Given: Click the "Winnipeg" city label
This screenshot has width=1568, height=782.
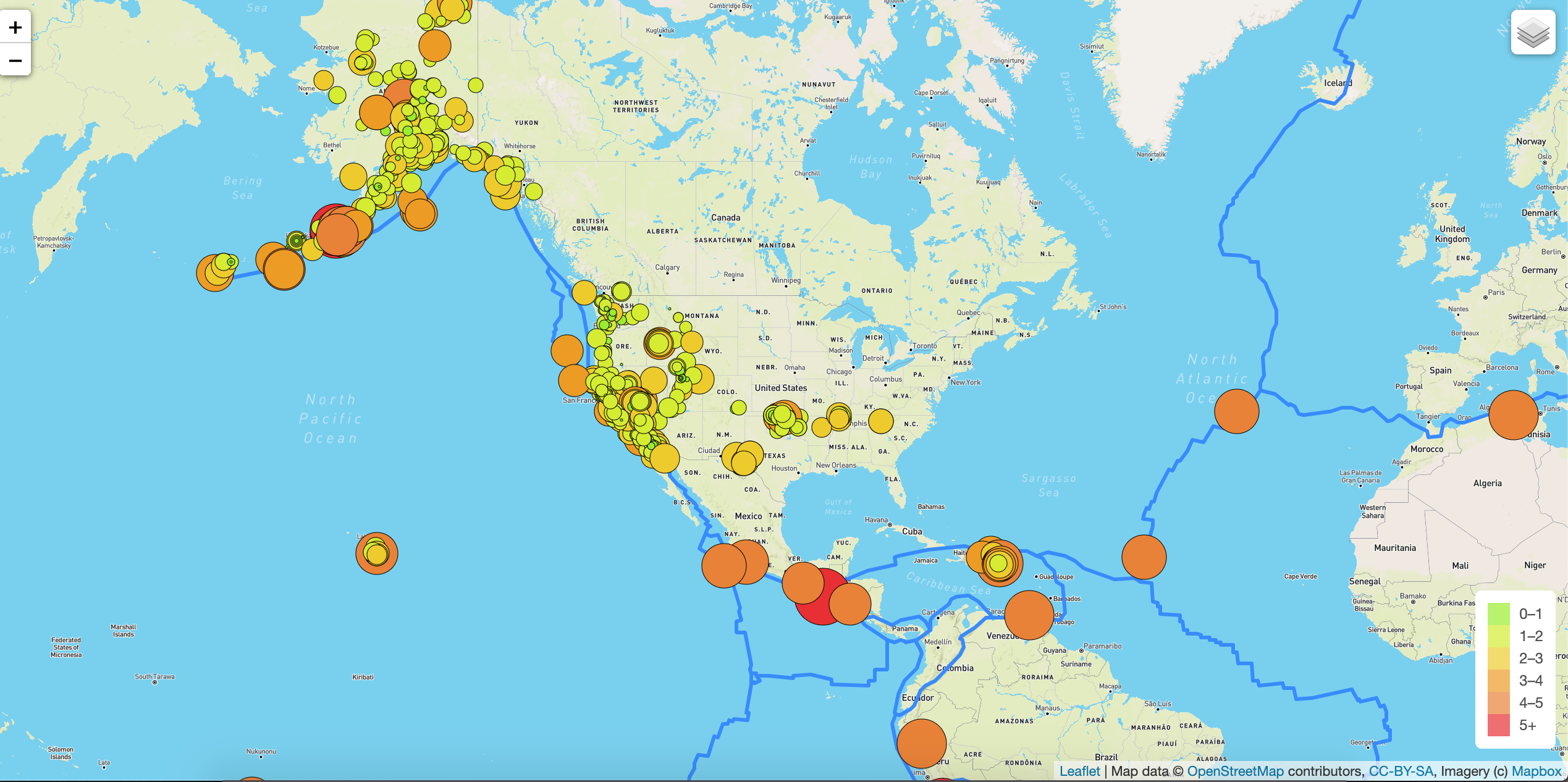Looking at the screenshot, I should point(785,280).
